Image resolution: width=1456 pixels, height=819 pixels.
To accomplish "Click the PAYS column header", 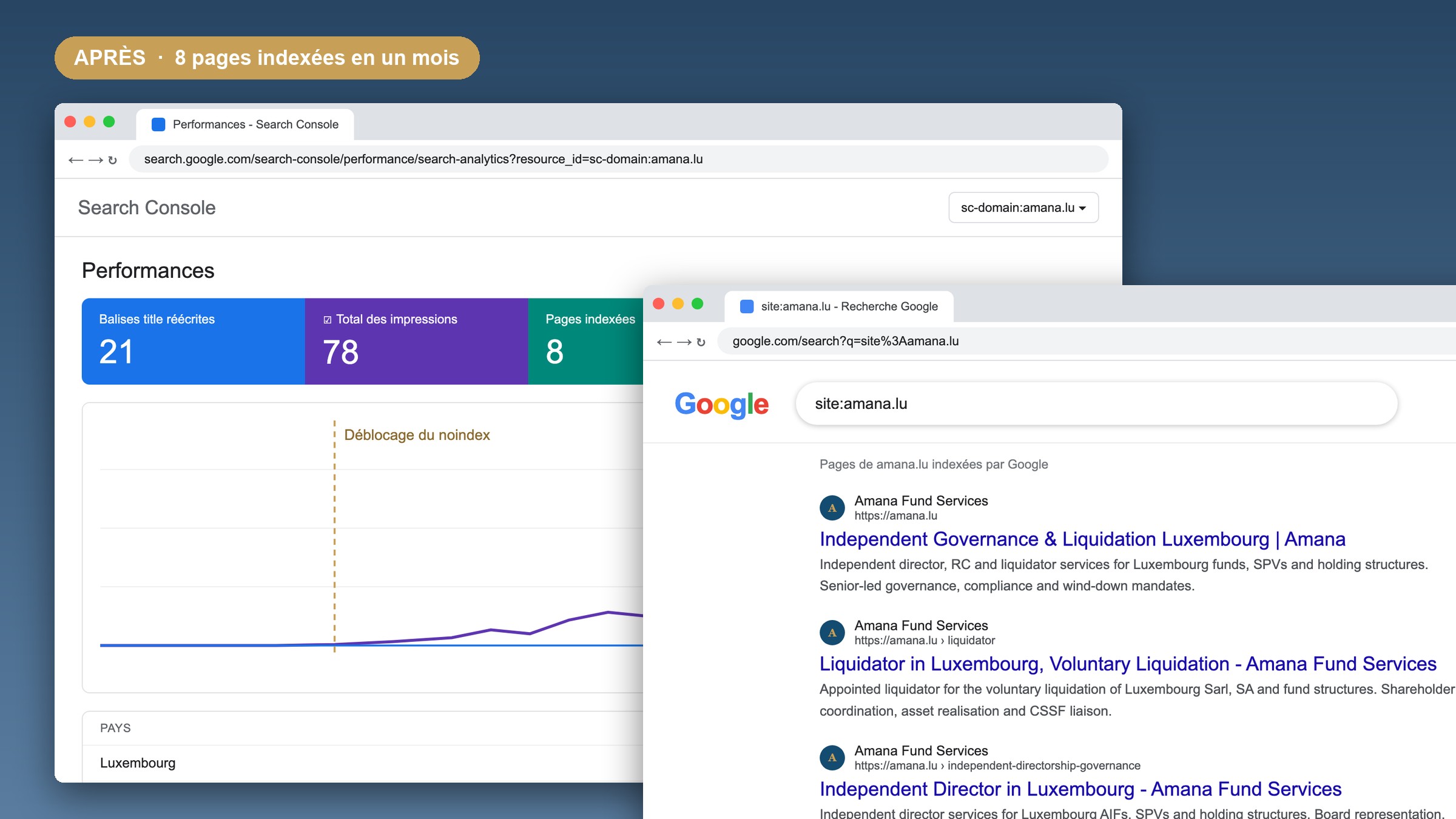I will click(x=115, y=728).
